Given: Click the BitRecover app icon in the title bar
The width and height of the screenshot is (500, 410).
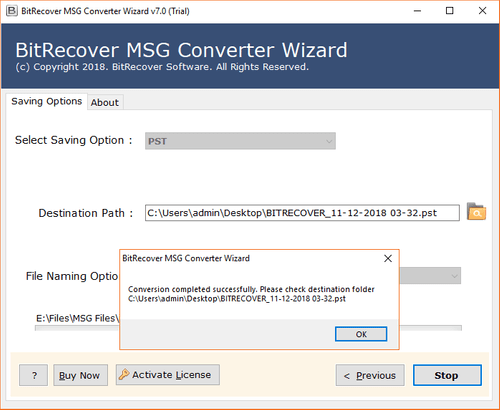Looking at the screenshot, I should pyautogui.click(x=12, y=11).
